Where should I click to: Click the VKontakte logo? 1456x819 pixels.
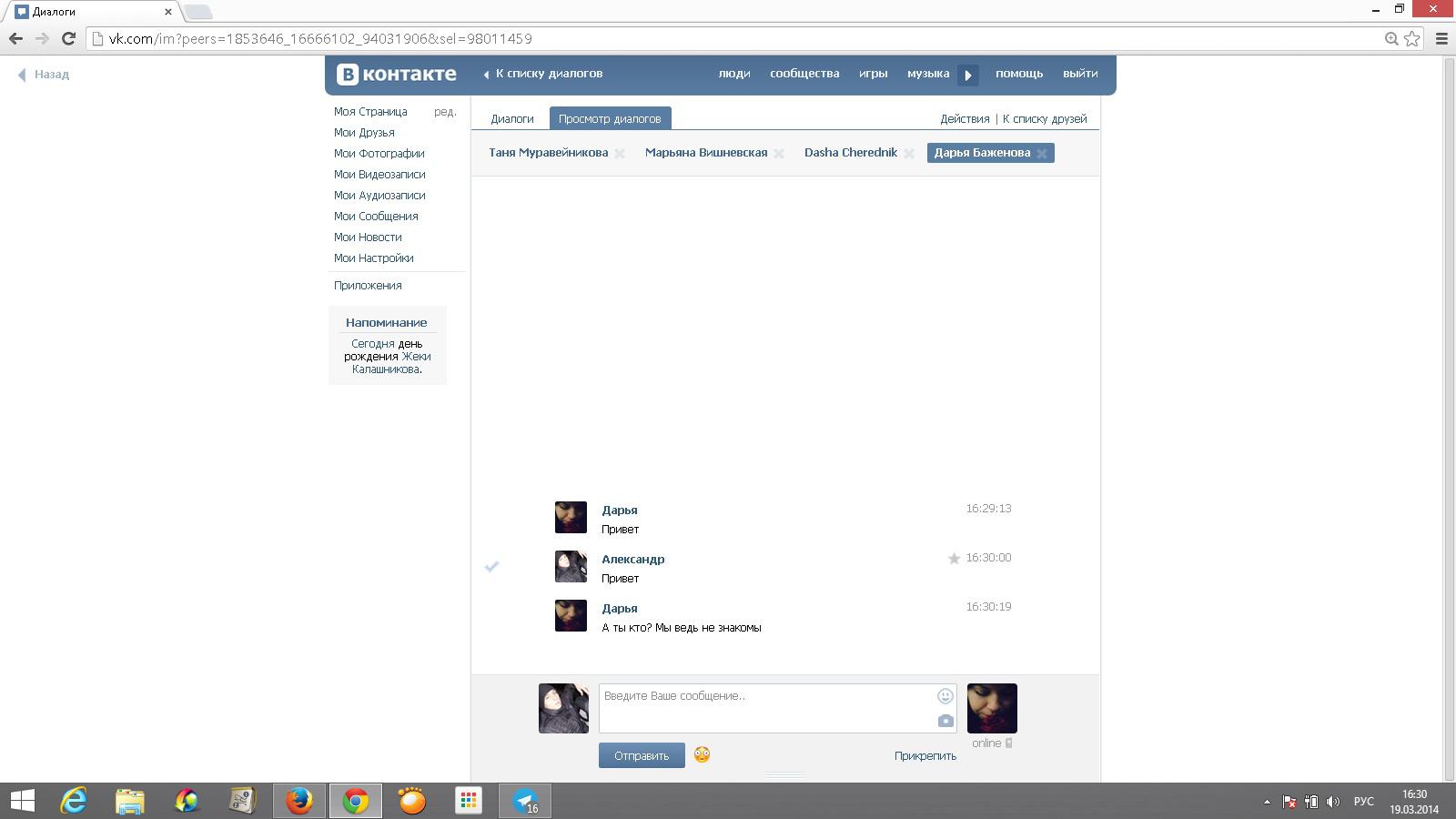[397, 74]
